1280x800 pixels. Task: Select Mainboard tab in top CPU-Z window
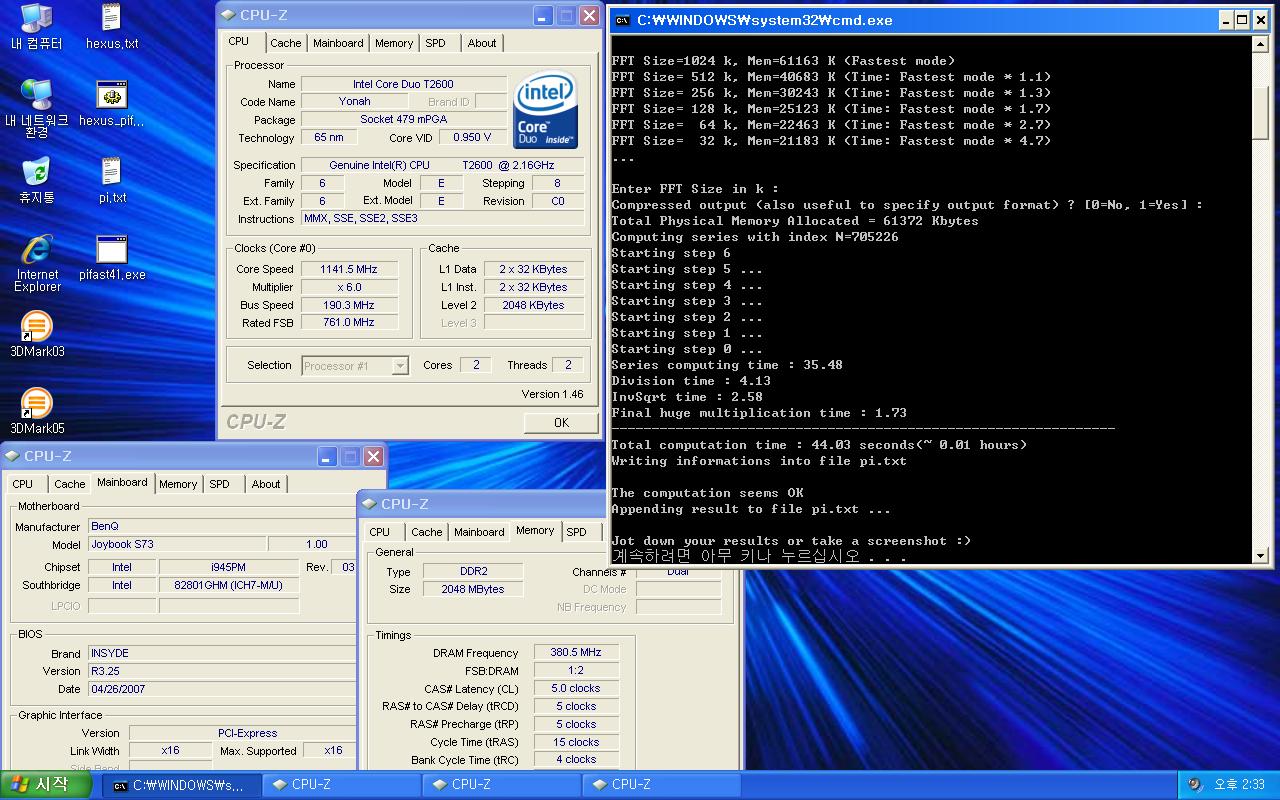(338, 43)
